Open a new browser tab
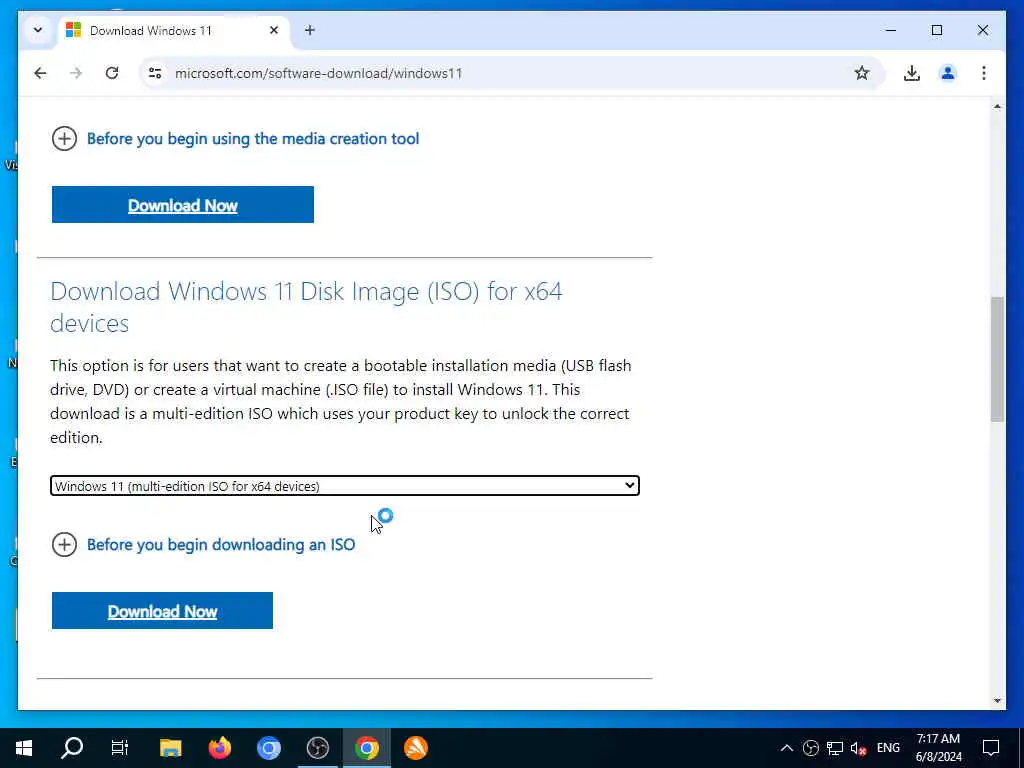This screenshot has width=1024, height=768. pyautogui.click(x=310, y=30)
